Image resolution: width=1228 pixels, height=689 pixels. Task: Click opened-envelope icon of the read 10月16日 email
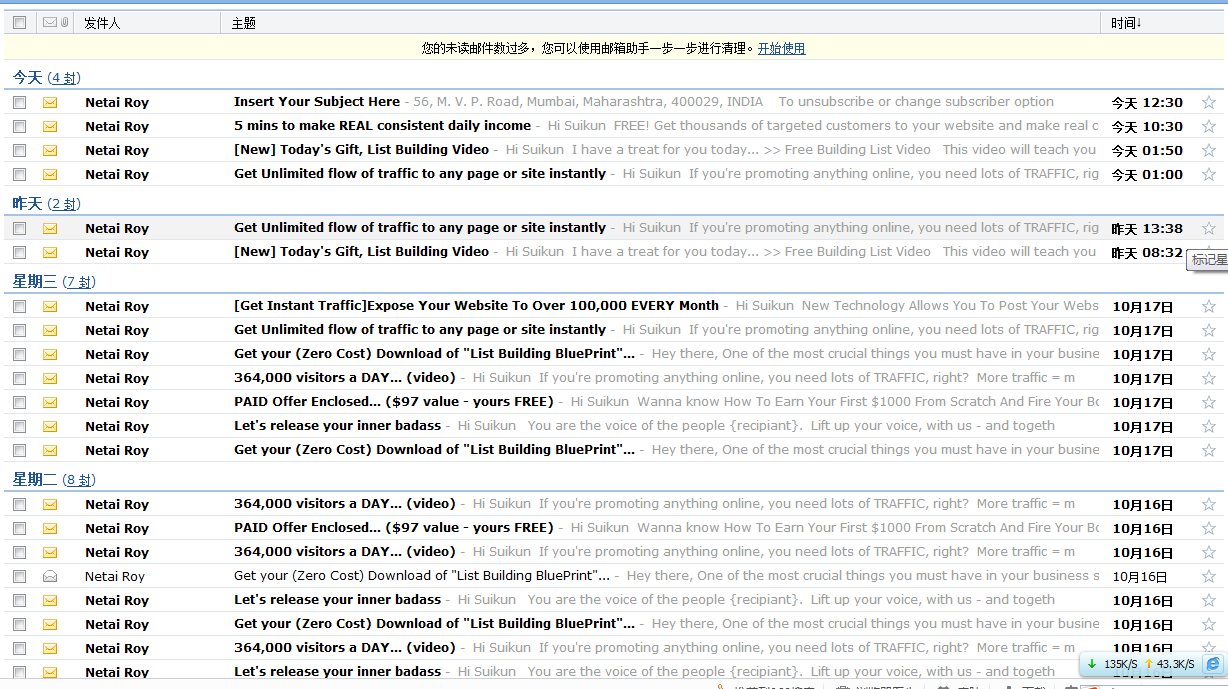pos(50,576)
